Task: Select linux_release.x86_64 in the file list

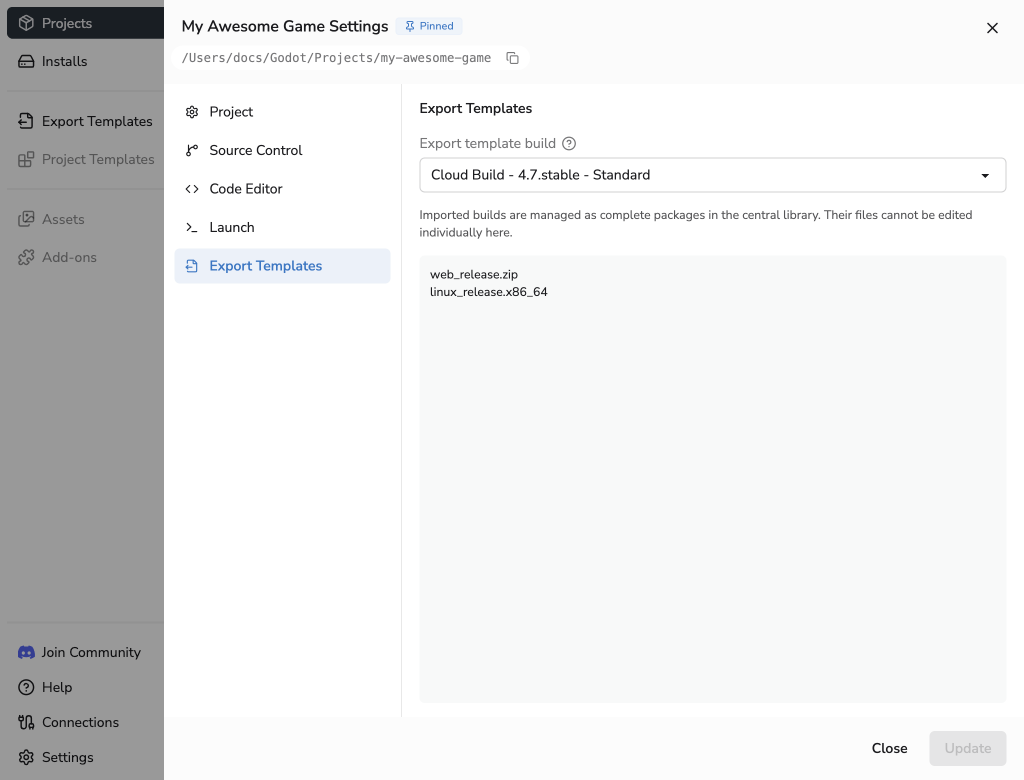Action: [488, 292]
